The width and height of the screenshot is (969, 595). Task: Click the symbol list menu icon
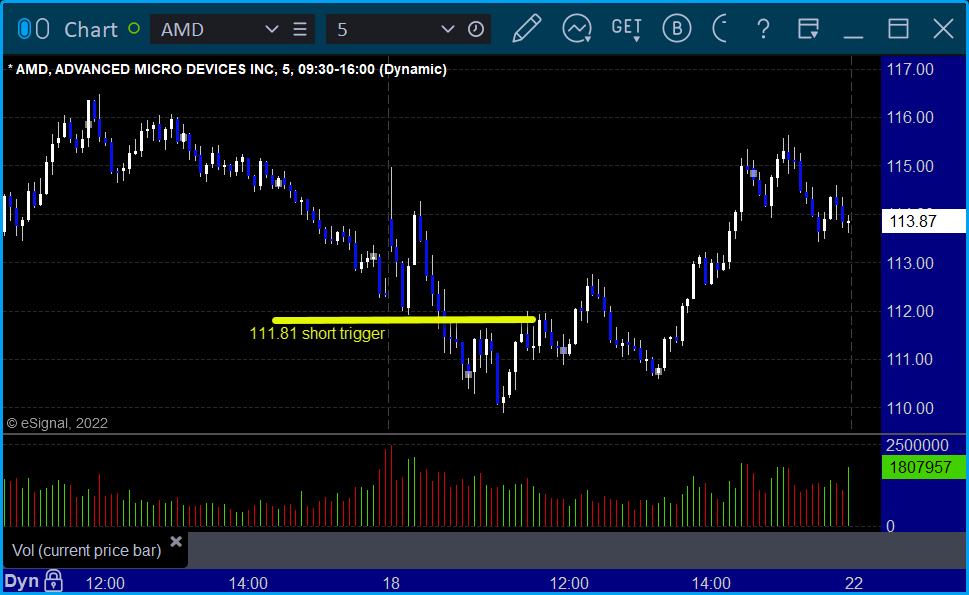[x=300, y=29]
